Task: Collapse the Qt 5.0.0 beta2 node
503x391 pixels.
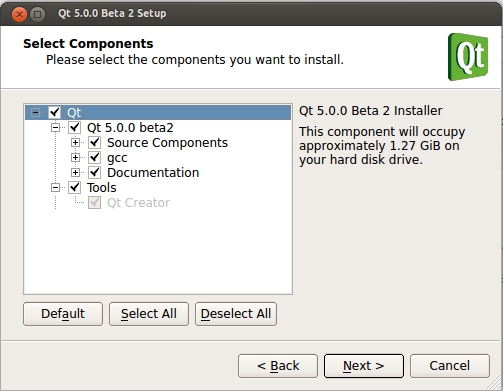Action: (55, 127)
